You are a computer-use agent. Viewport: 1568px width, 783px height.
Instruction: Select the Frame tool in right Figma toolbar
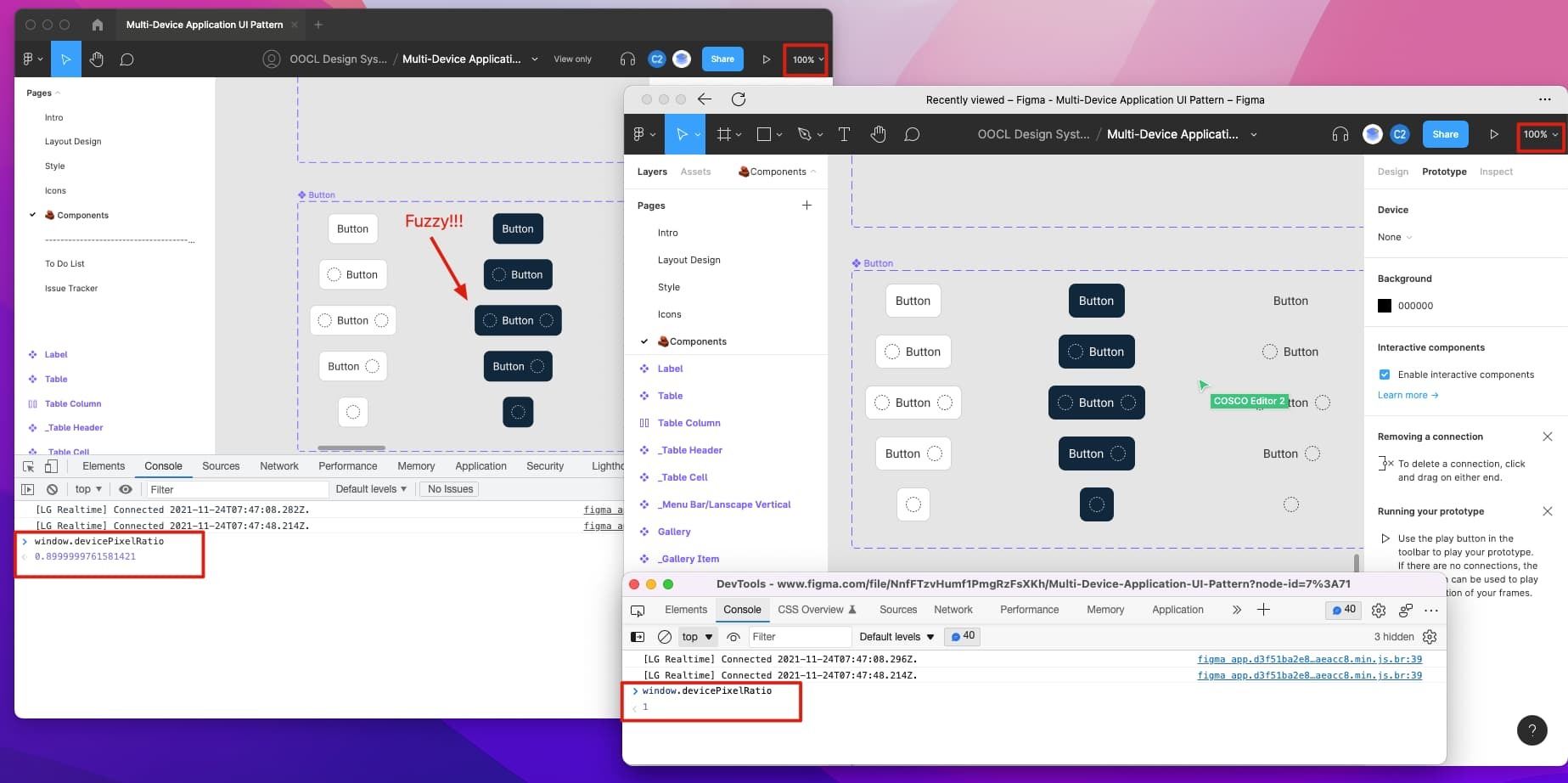coord(723,134)
